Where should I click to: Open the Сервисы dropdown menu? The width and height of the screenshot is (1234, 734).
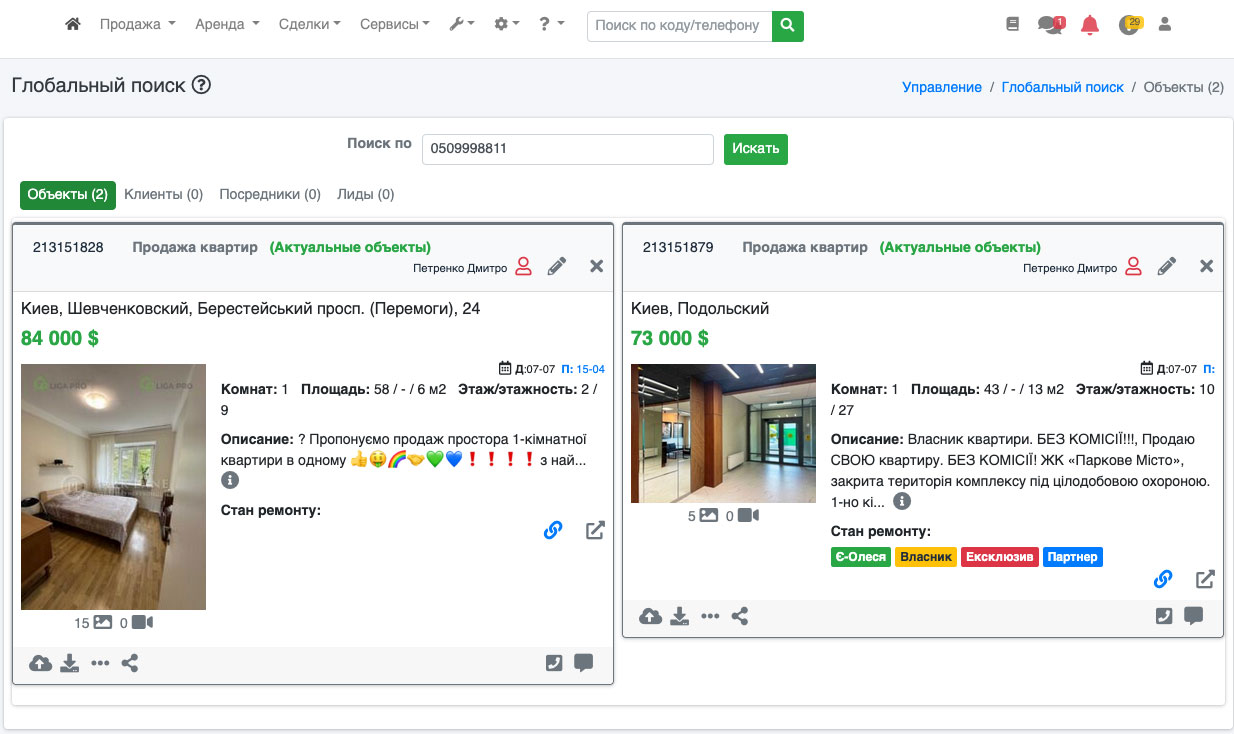pos(394,24)
